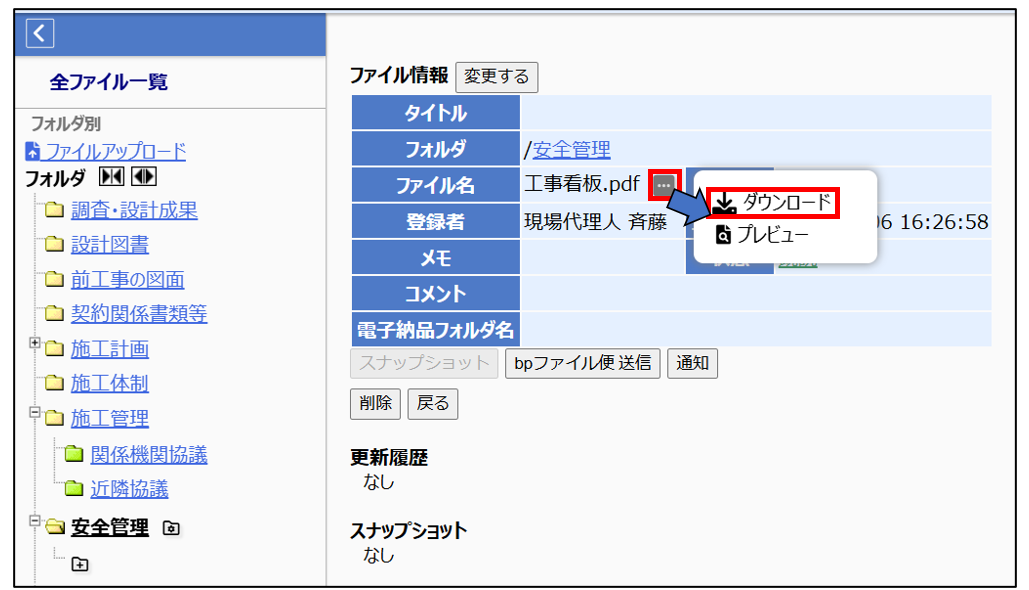This screenshot has width=1029, height=590.
Task: Click the folder icon of 調査・設計成果
Action: 52,211
